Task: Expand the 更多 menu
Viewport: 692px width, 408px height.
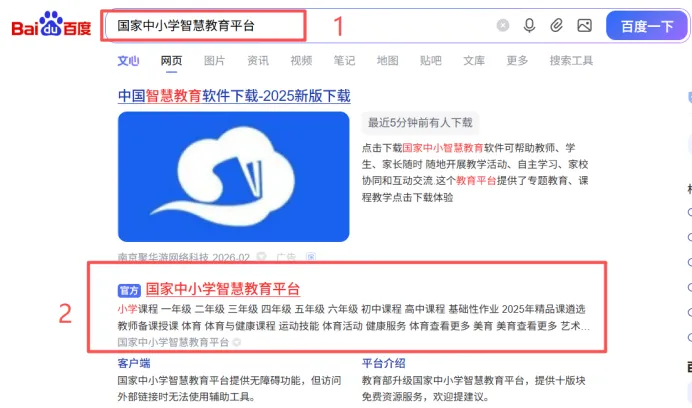Action: 517,60
